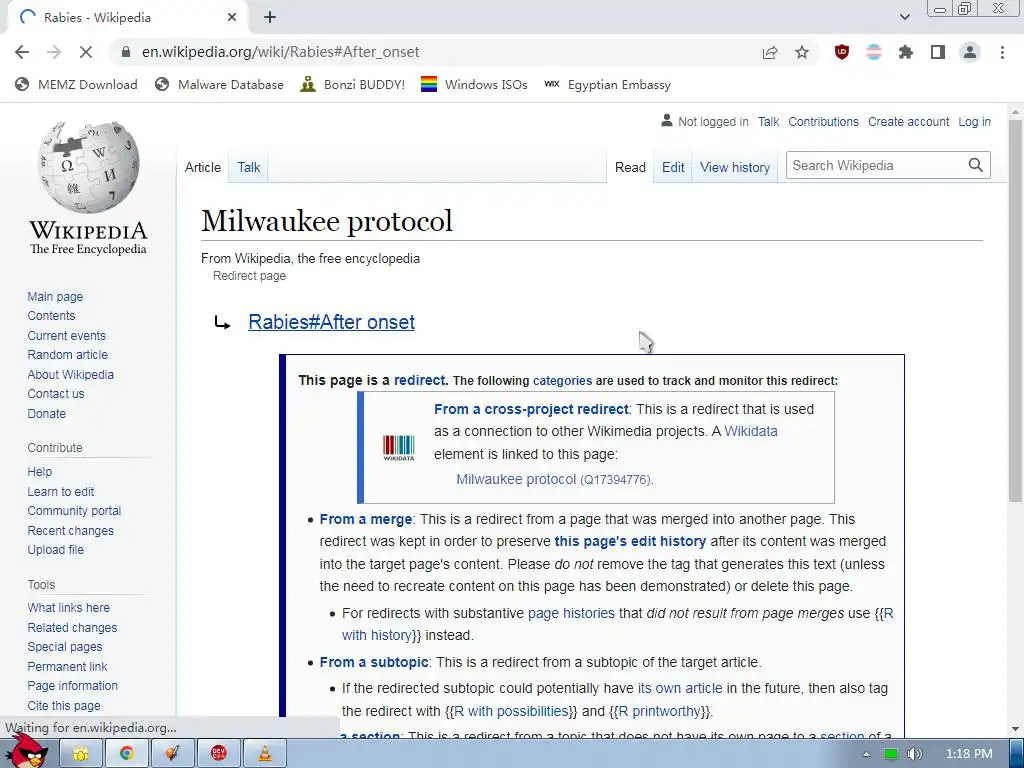This screenshot has width=1024, height=768.
Task: Open the yellow folder taskbar icon
Action: [80, 754]
